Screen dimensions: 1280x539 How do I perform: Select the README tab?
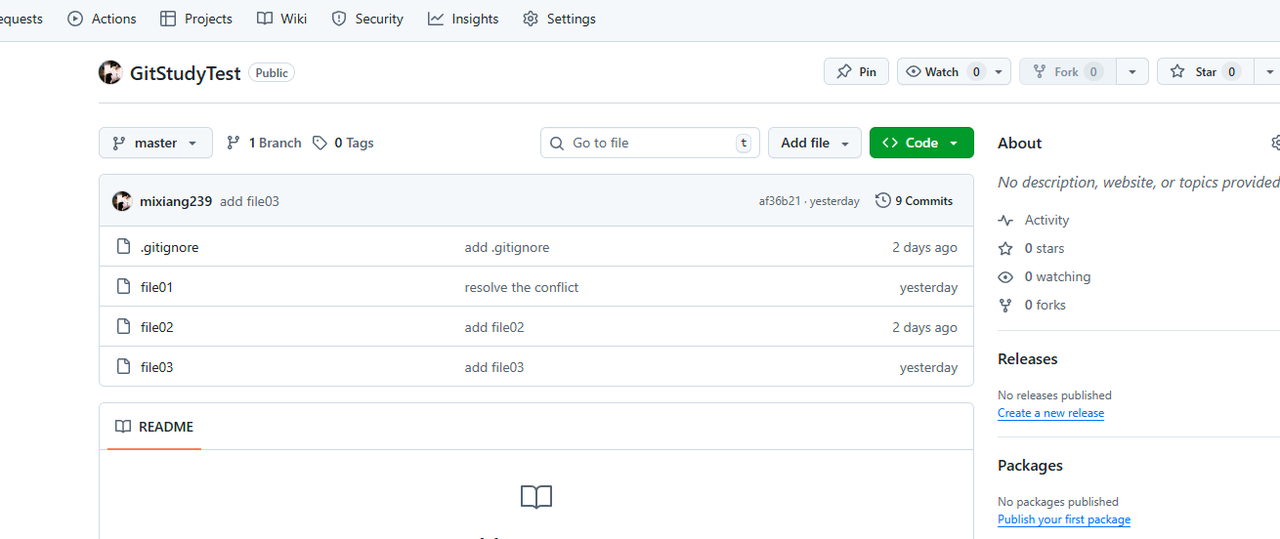click(154, 427)
